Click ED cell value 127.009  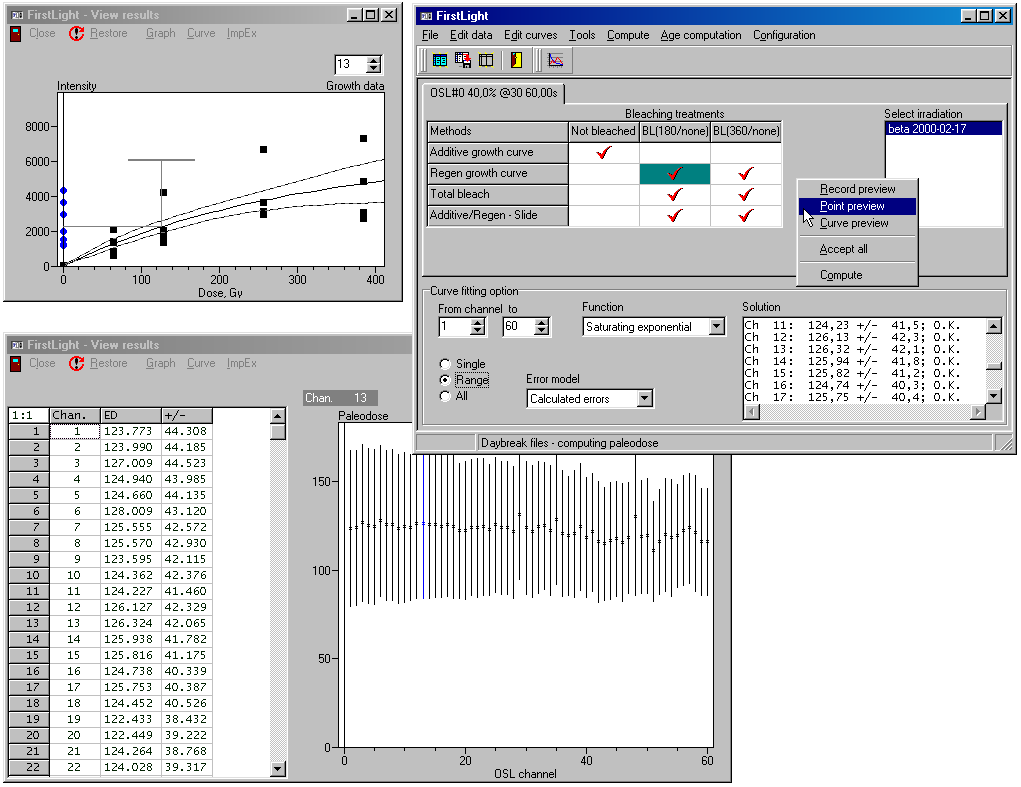click(131, 463)
